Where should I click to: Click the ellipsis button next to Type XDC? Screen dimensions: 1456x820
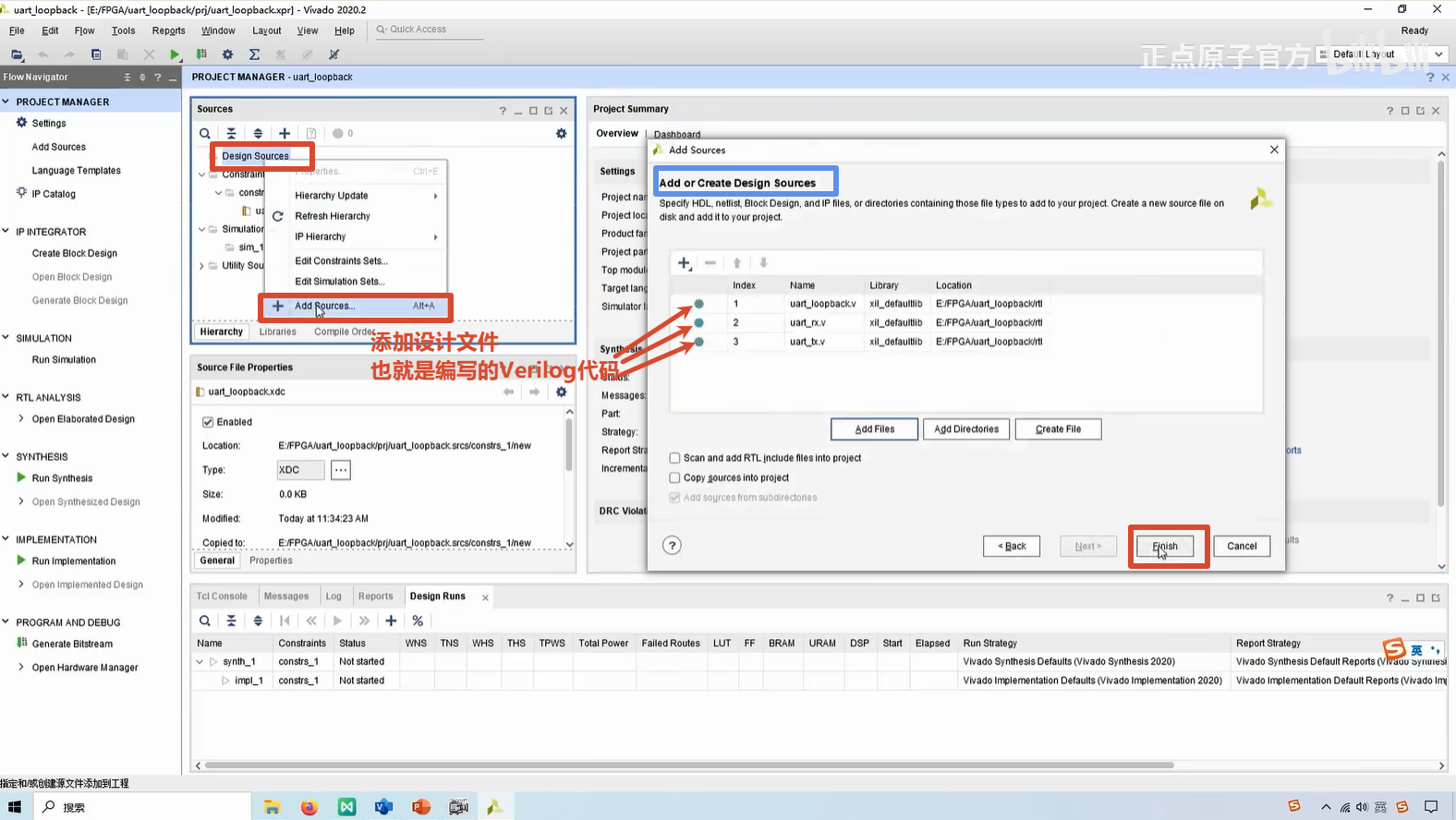pos(341,470)
